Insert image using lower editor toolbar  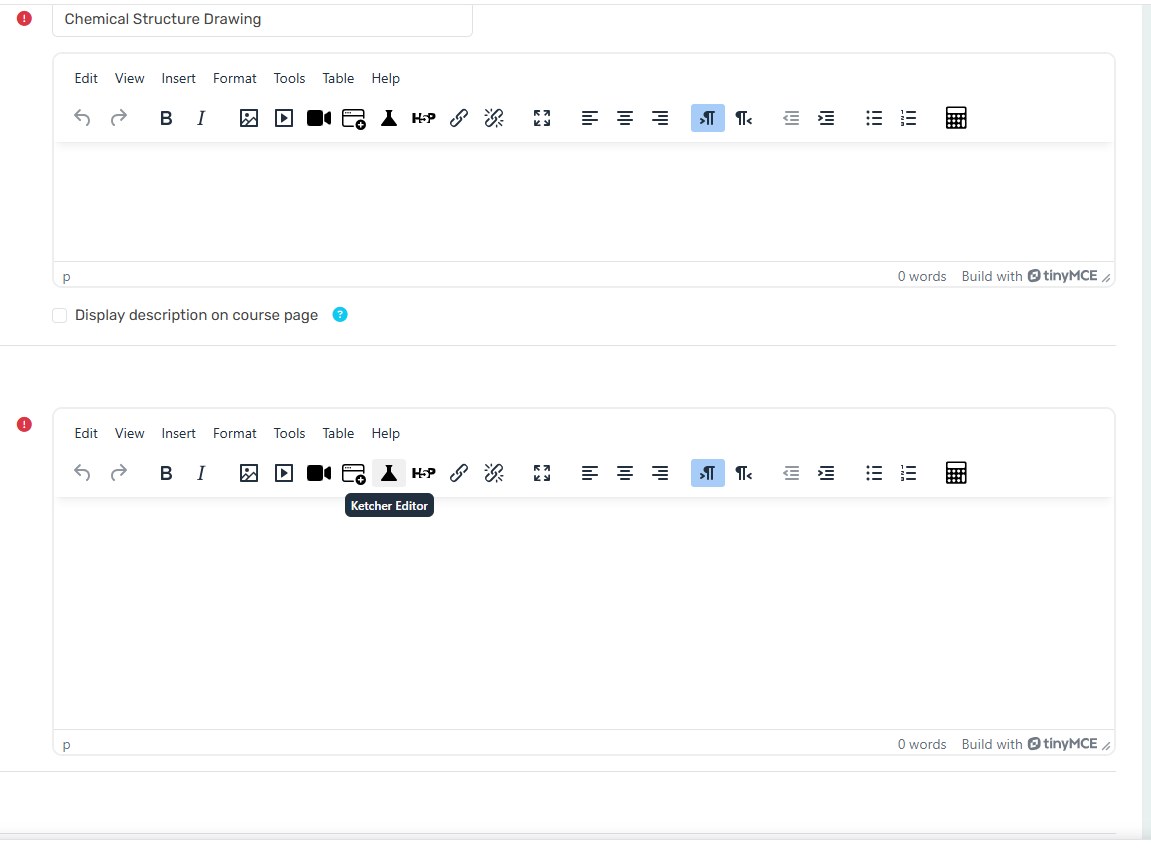(249, 473)
